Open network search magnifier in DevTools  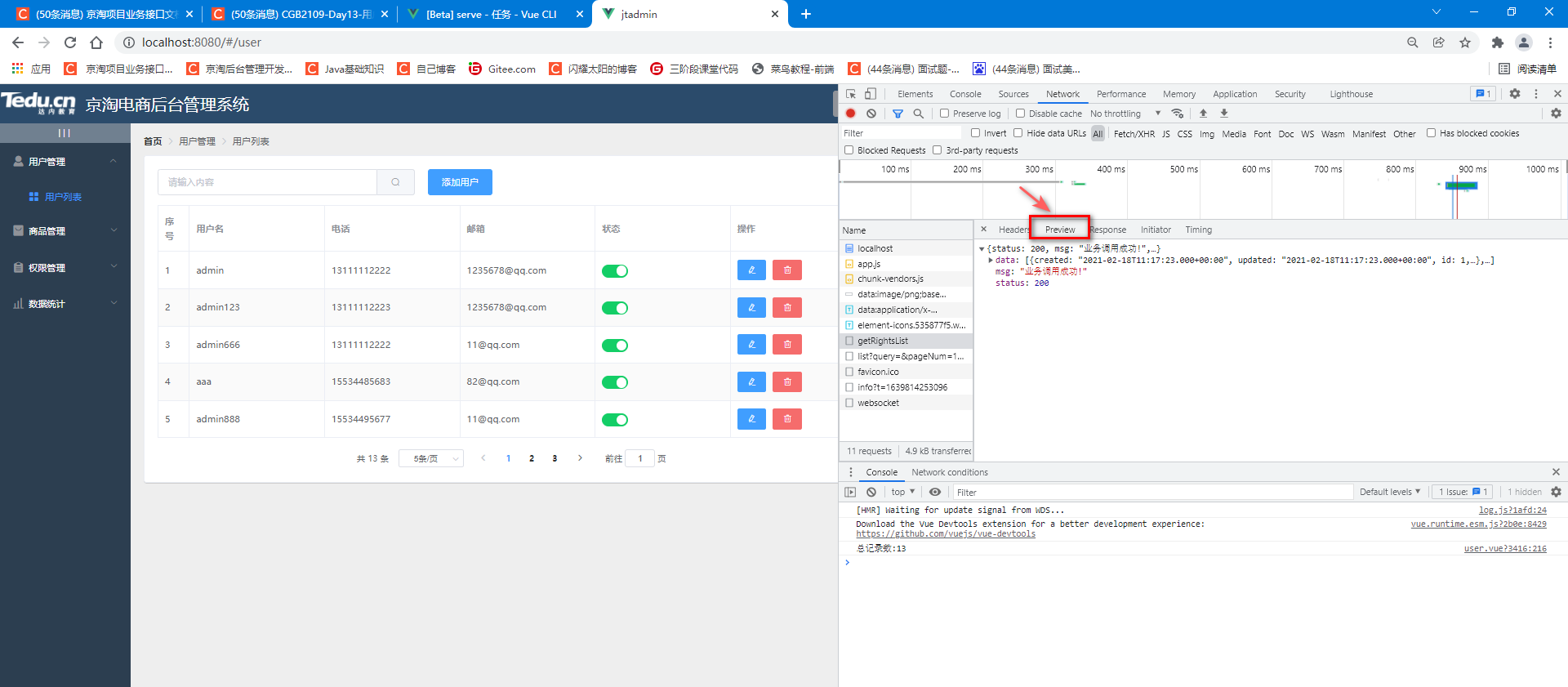coord(918,114)
